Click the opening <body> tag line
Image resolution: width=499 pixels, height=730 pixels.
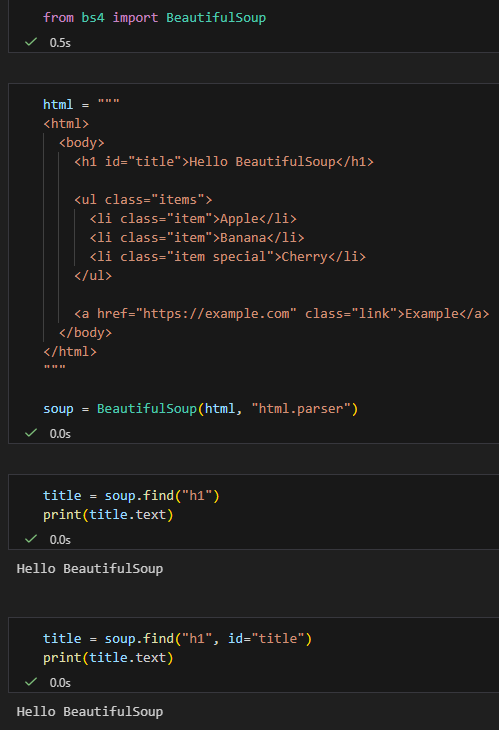(x=81, y=142)
